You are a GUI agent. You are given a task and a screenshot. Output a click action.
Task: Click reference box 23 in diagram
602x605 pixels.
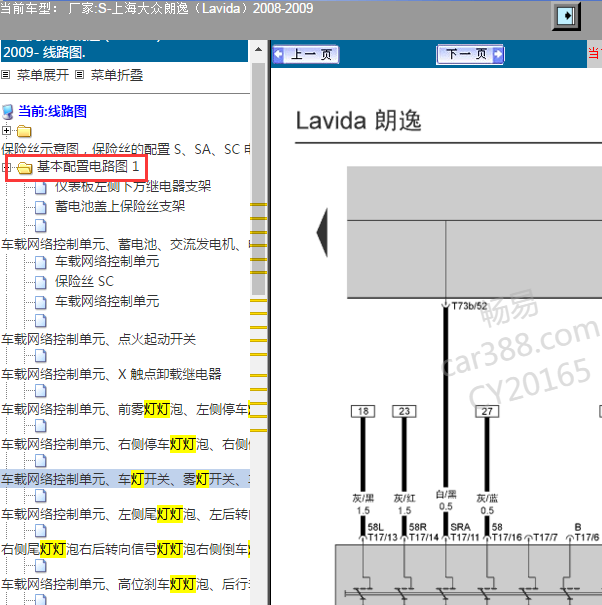click(x=404, y=411)
